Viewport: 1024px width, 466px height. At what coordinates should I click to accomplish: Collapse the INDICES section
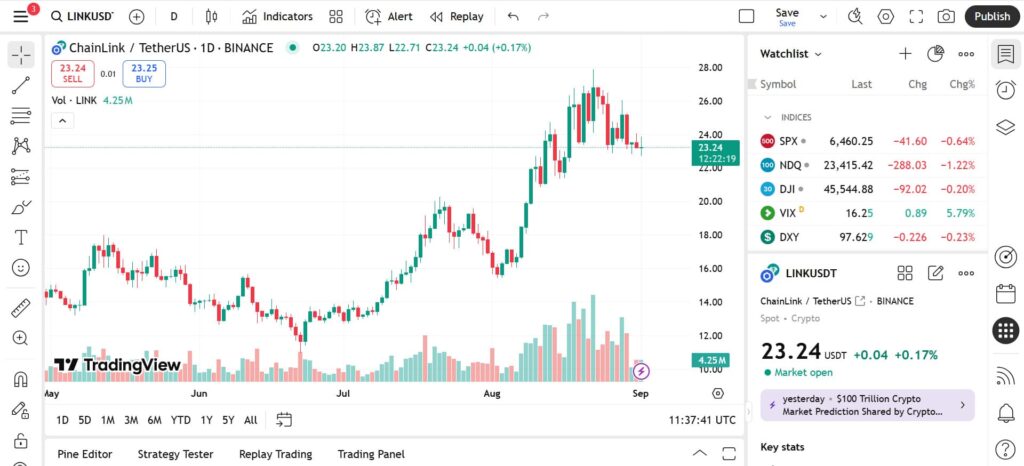(x=768, y=117)
